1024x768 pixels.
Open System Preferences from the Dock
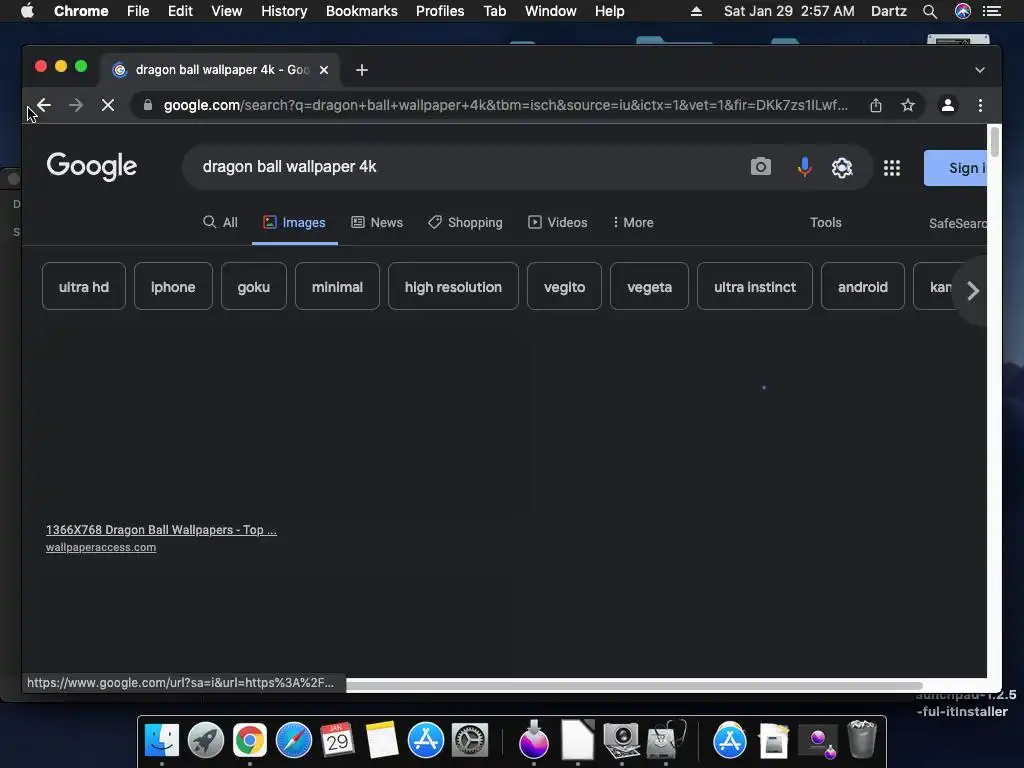tap(470, 741)
